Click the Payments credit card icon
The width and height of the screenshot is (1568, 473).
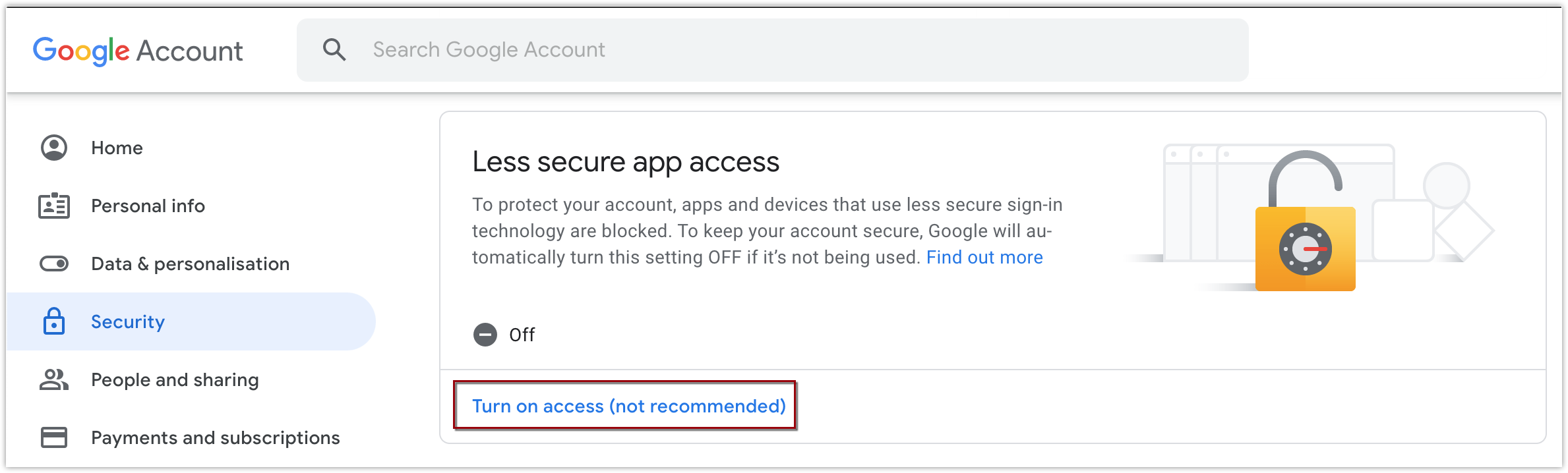(54, 437)
